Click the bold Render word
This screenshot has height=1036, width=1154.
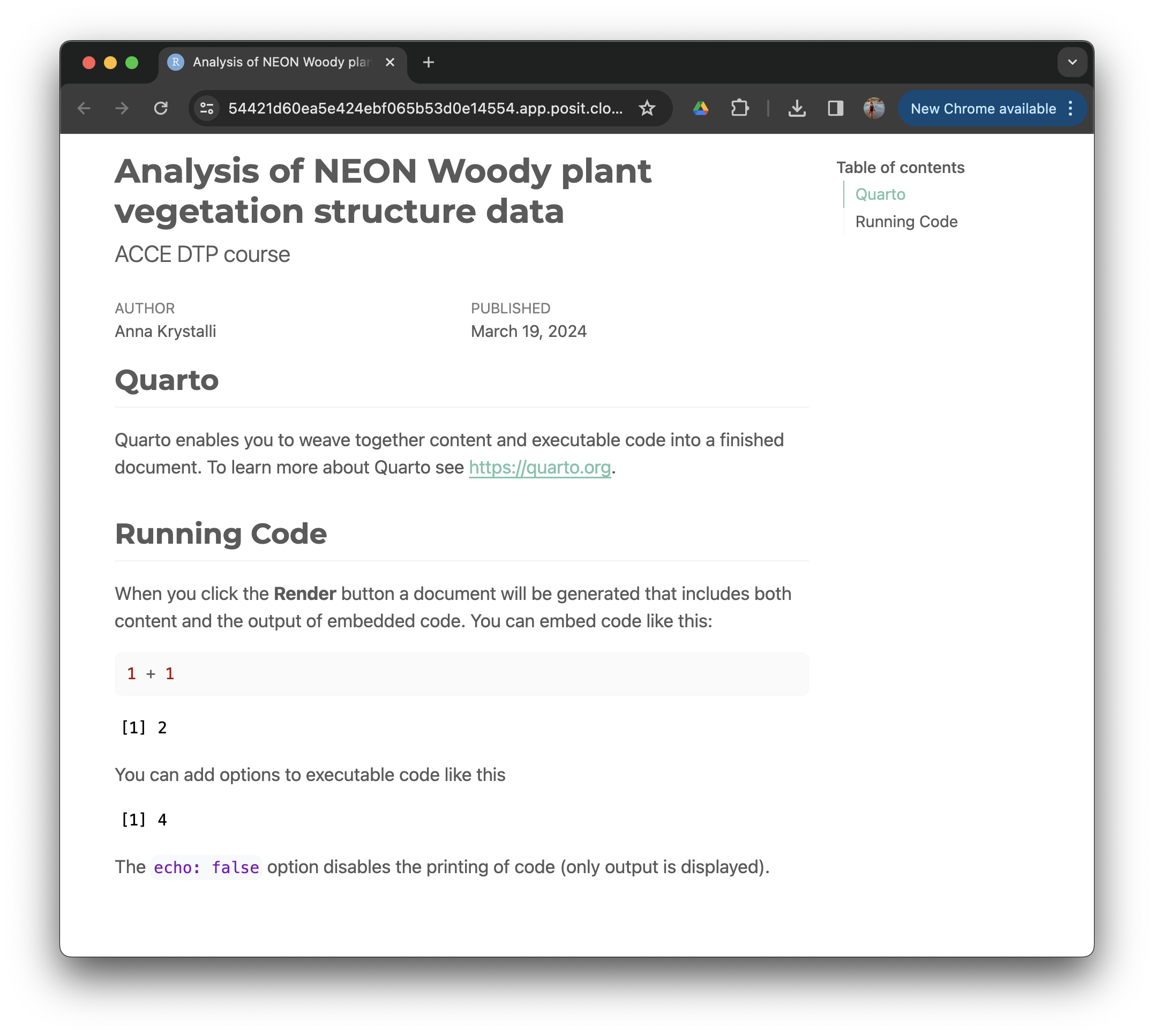click(x=305, y=594)
